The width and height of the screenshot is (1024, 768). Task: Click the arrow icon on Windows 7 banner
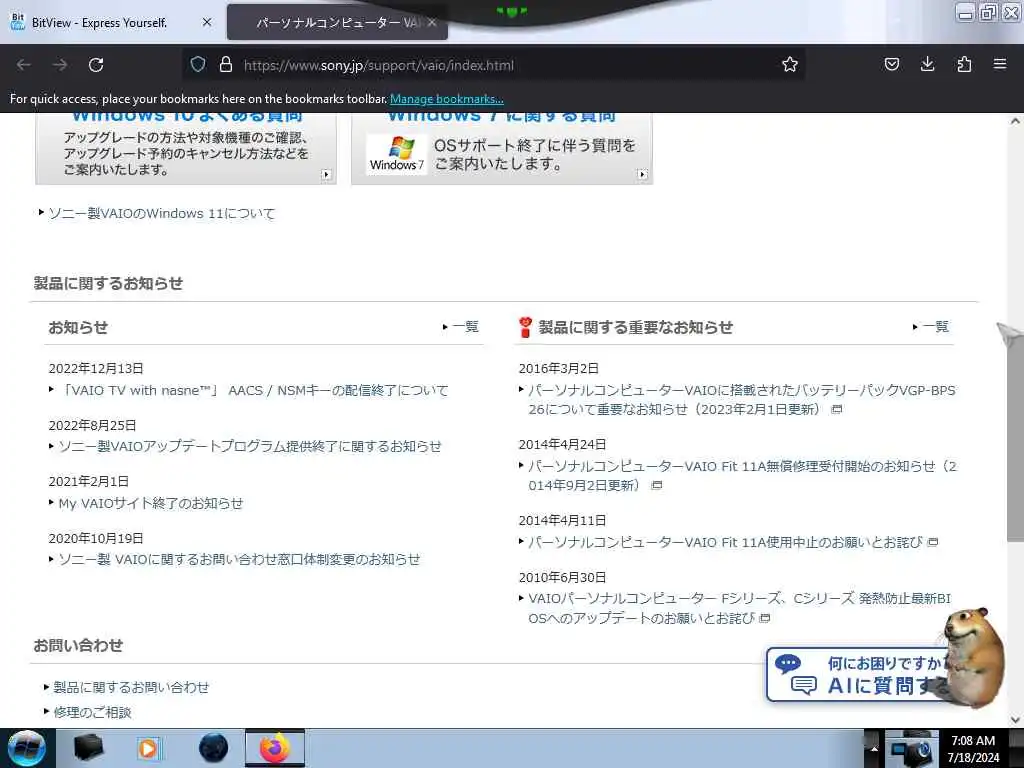click(643, 174)
